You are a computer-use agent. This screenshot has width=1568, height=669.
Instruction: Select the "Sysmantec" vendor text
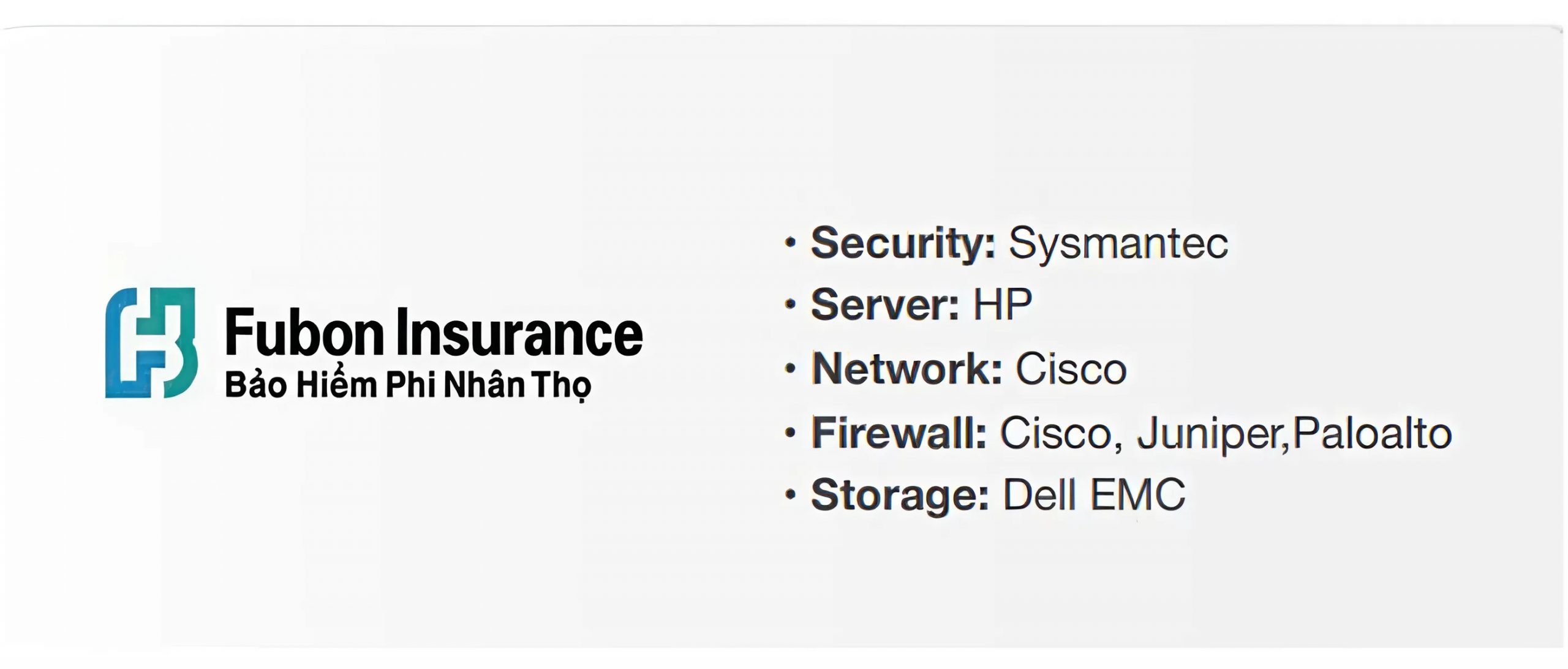click(1118, 243)
